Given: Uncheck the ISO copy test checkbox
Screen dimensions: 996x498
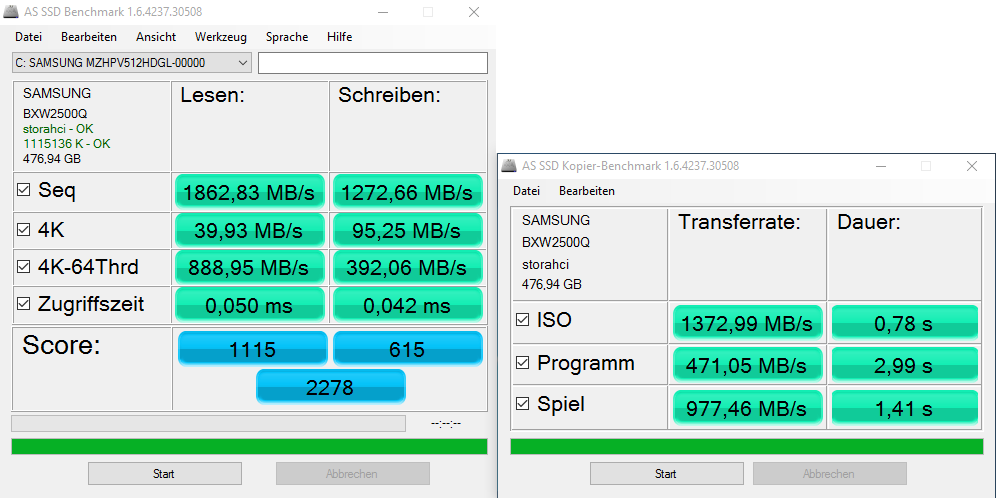Looking at the screenshot, I should [522, 320].
